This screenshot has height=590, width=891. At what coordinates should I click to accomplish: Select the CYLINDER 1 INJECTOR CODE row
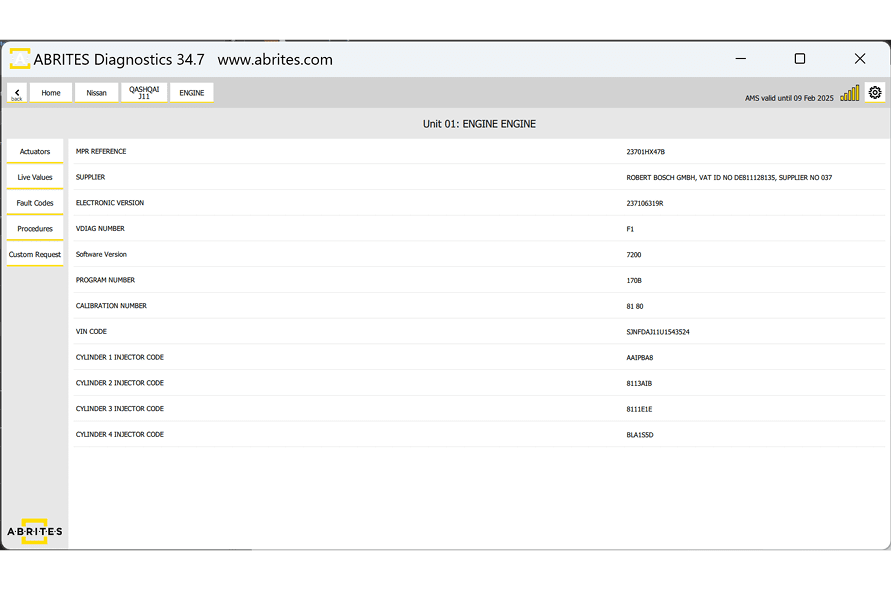479,357
